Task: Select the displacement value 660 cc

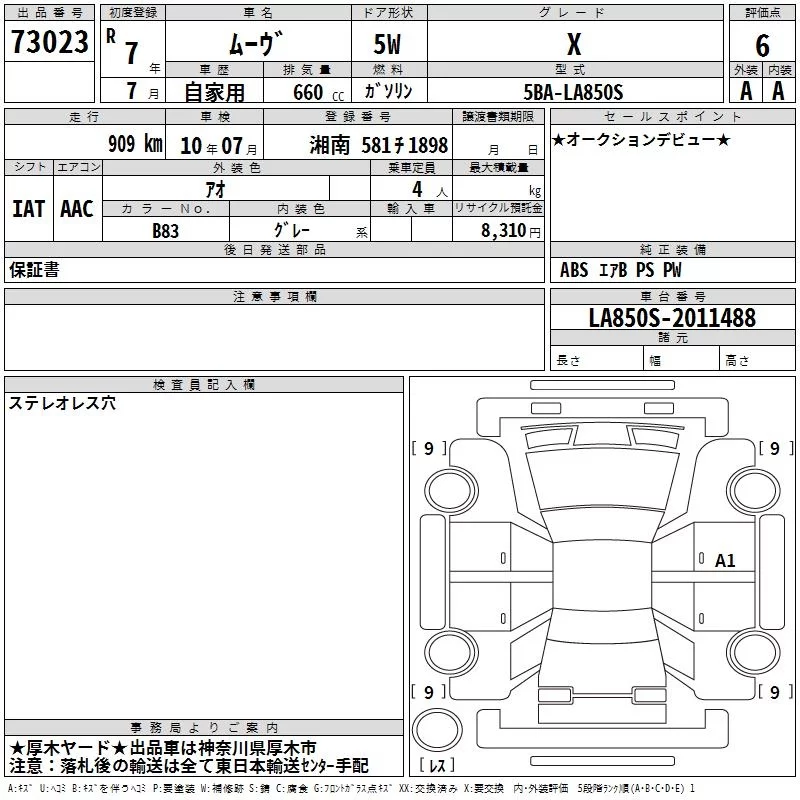Action: point(318,93)
